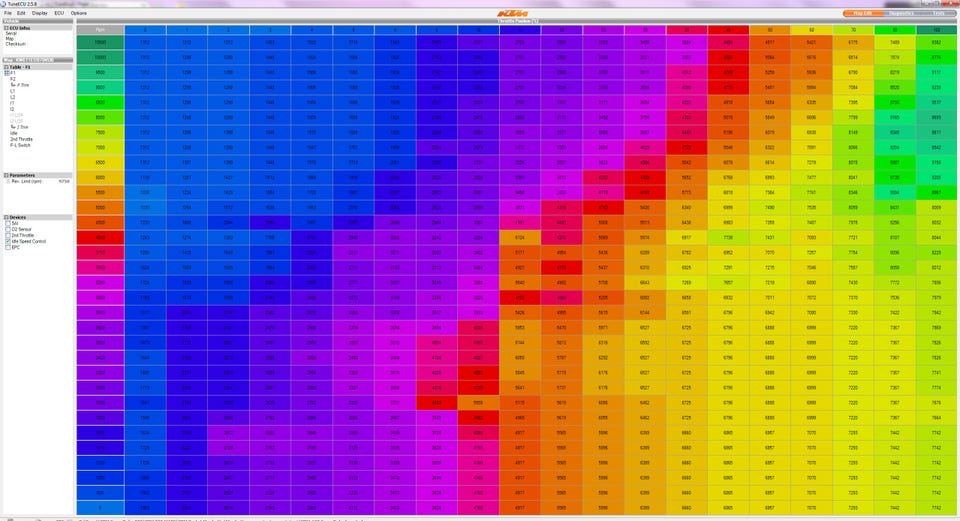Collapse the Table - F1 tree section
960x521 pixels.
point(6,67)
